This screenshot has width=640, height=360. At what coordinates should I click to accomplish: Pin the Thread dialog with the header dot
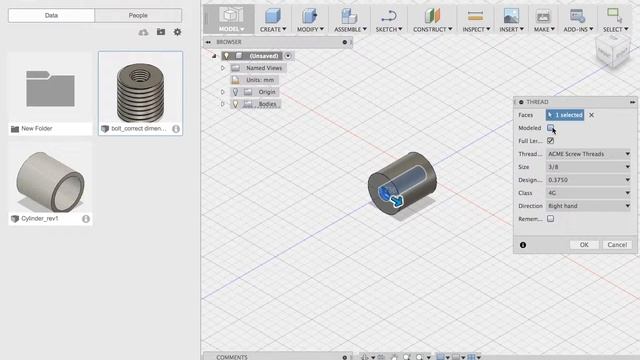521,102
